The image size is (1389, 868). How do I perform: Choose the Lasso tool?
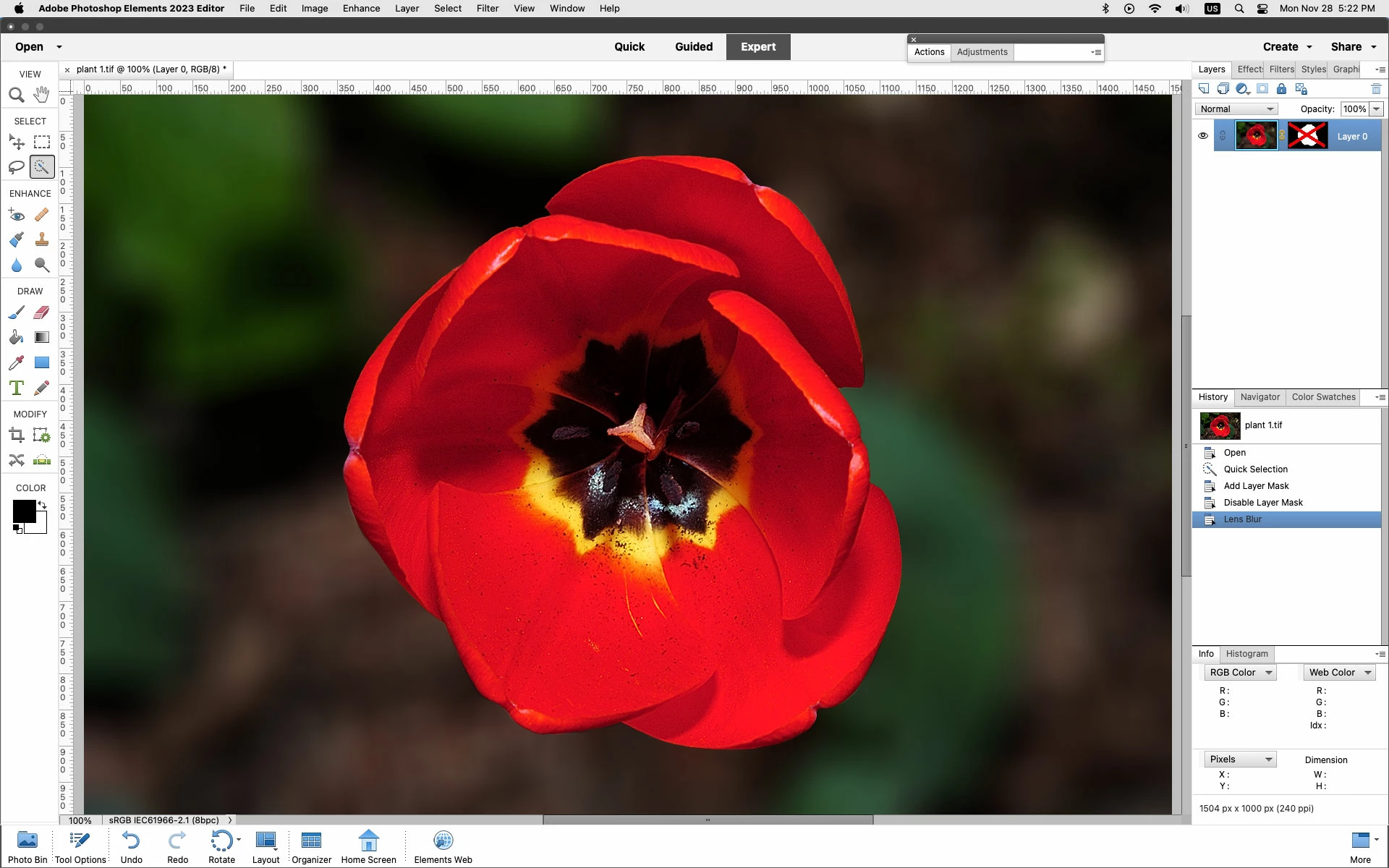pyautogui.click(x=16, y=167)
